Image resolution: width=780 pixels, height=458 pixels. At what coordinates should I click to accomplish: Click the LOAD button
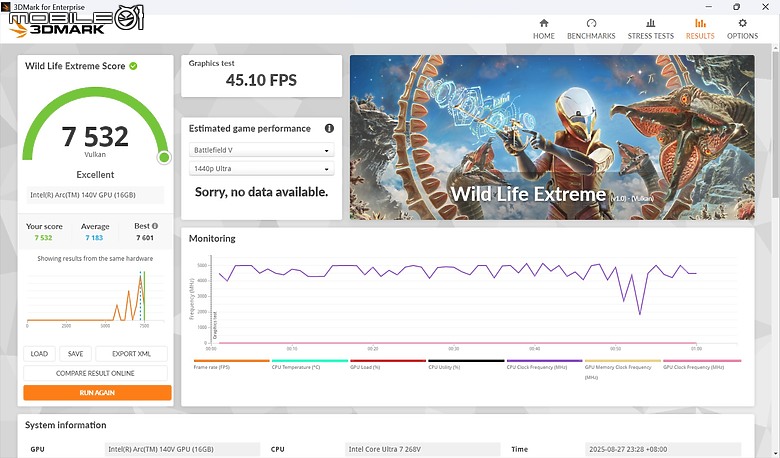tap(39, 354)
